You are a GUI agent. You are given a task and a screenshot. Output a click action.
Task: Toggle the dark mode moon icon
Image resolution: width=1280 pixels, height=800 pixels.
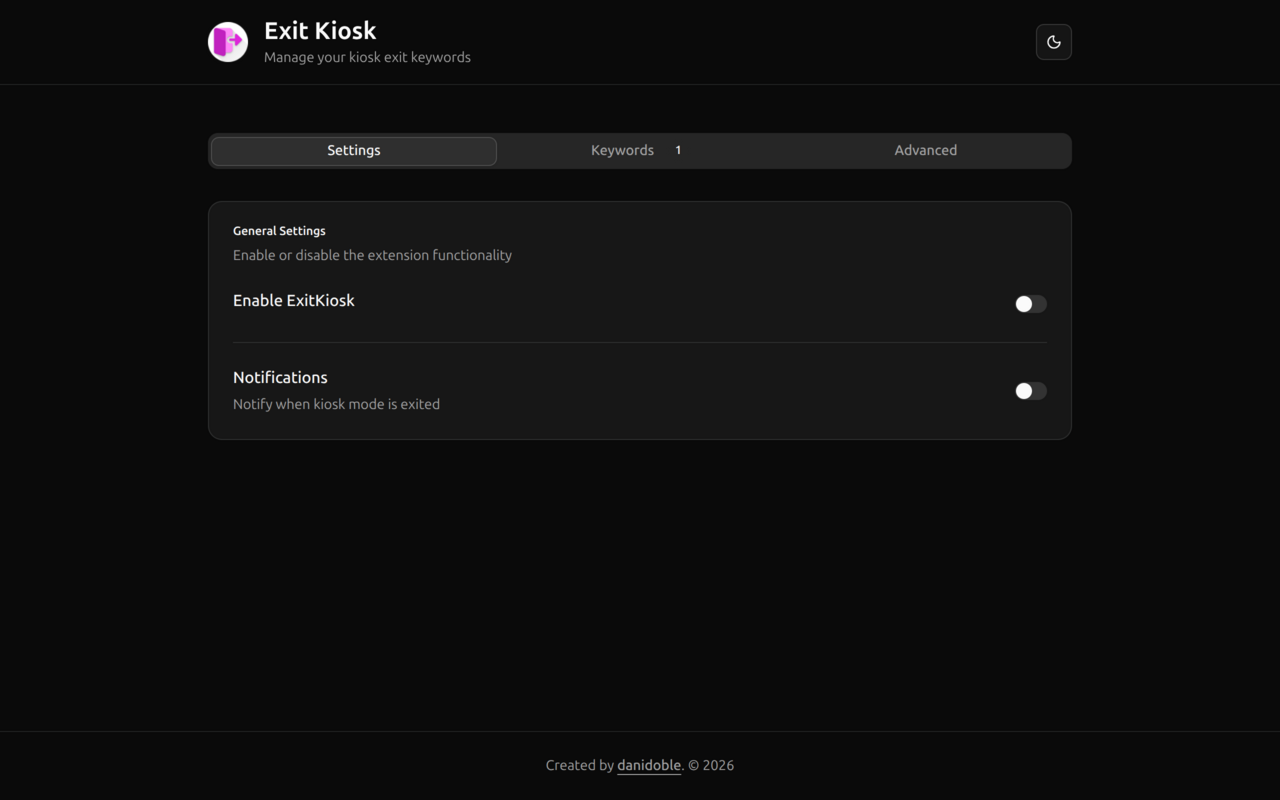click(1053, 42)
